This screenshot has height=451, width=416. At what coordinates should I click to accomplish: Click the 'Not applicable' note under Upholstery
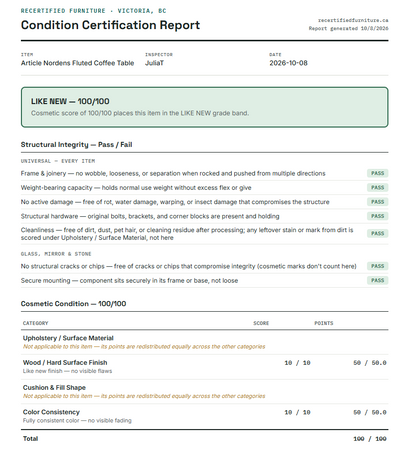[144, 347]
